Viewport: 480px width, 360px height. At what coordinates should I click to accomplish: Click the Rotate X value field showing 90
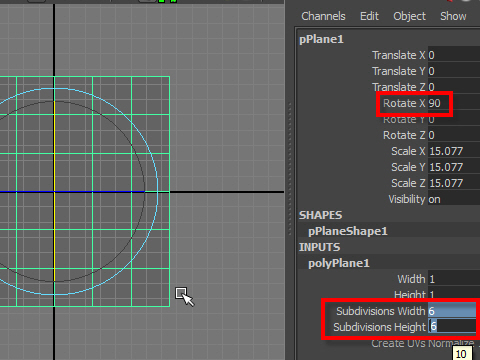coord(454,103)
